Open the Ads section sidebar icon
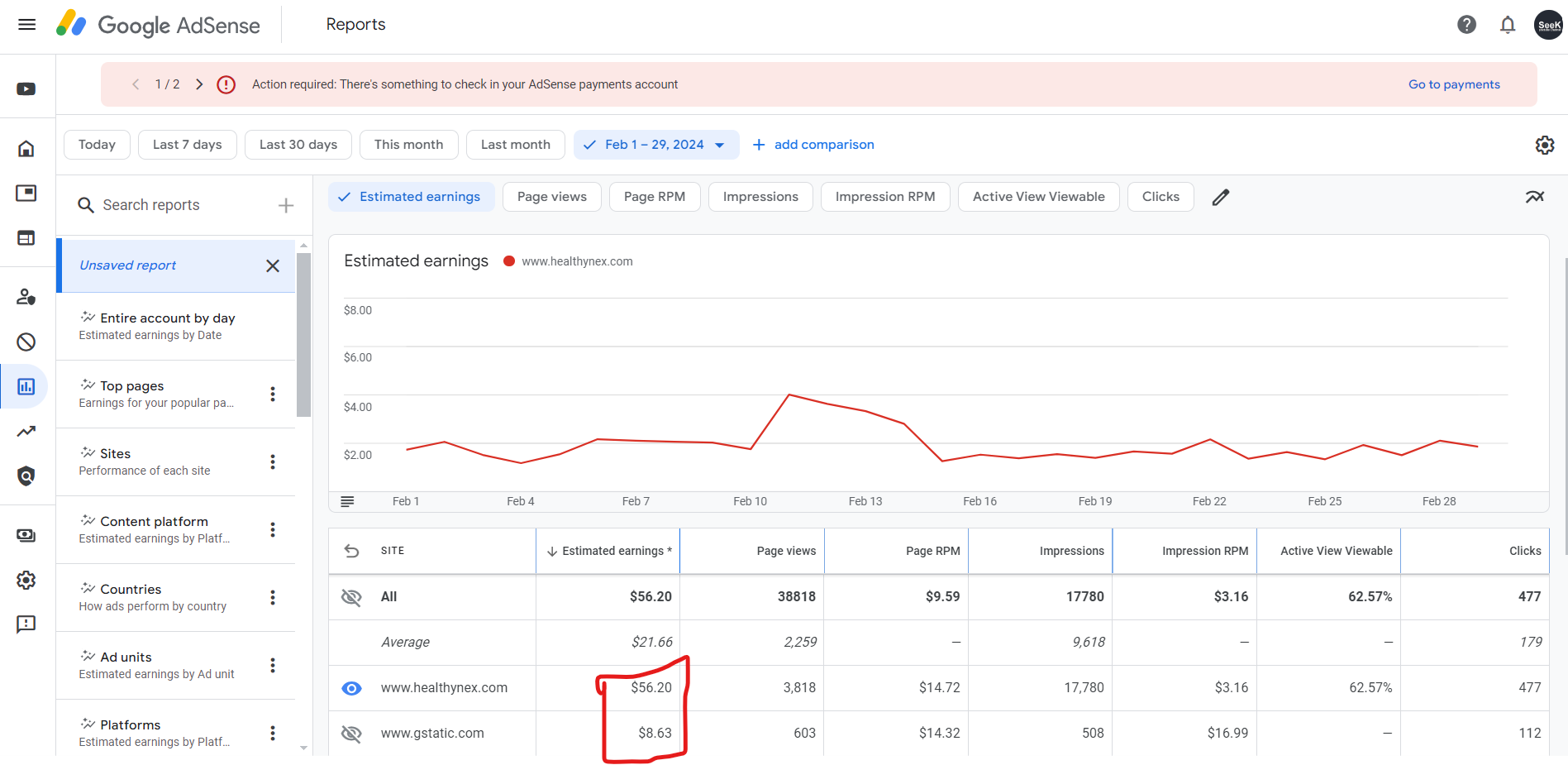The width and height of the screenshot is (1568, 765). pyautogui.click(x=26, y=193)
